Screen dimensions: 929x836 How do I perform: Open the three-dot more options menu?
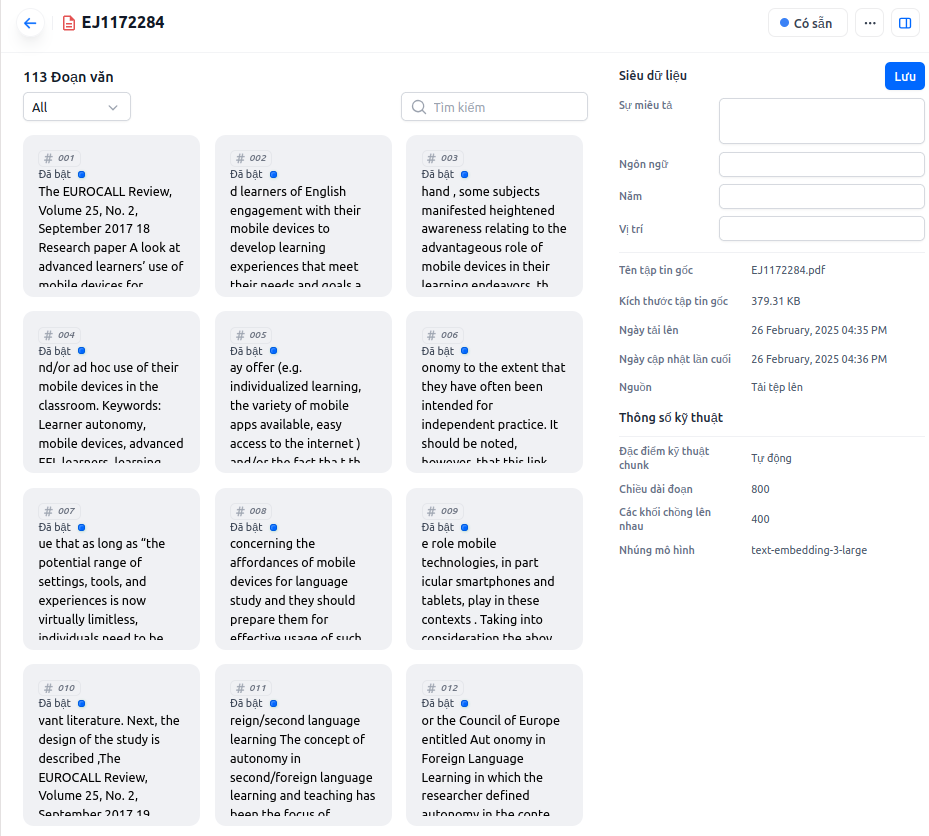869,23
